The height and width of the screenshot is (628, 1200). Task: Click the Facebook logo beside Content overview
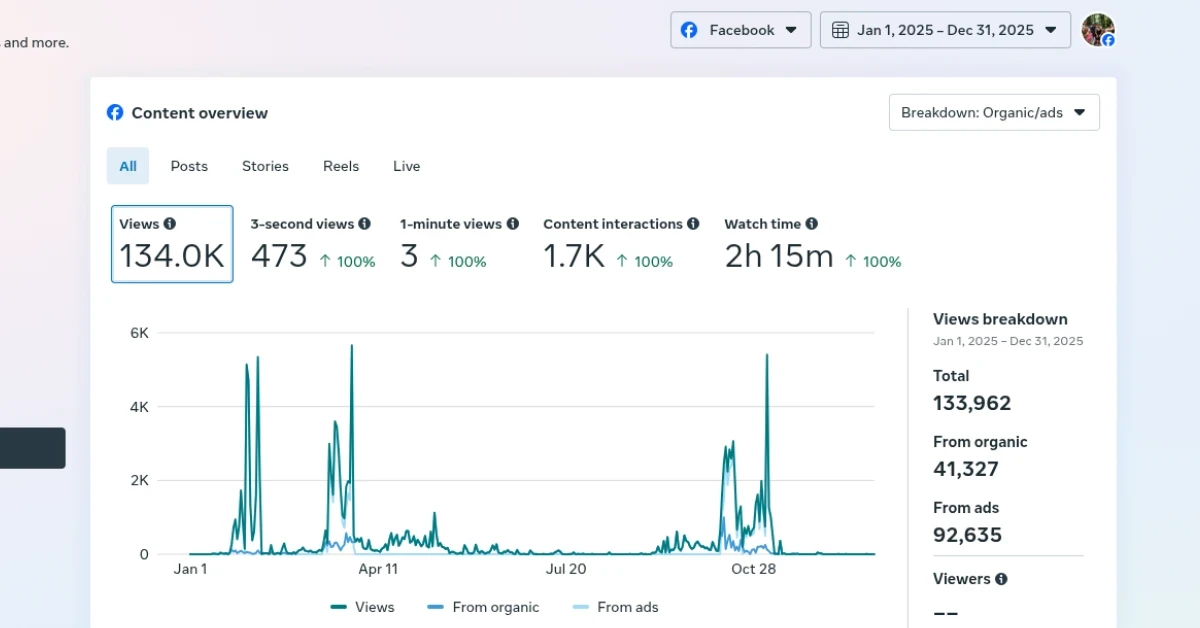(x=115, y=113)
